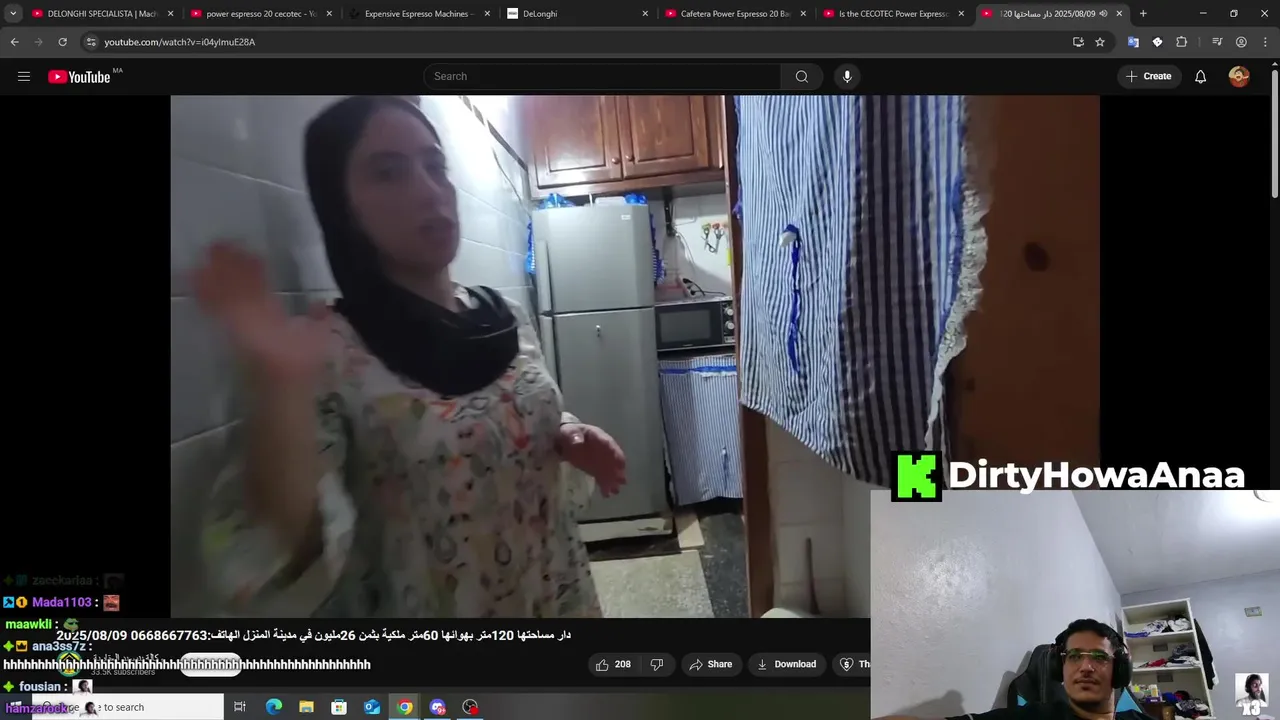Screen dimensions: 1280x720
Task: Click the page vertical scrollbar thumb
Action: [1274, 133]
